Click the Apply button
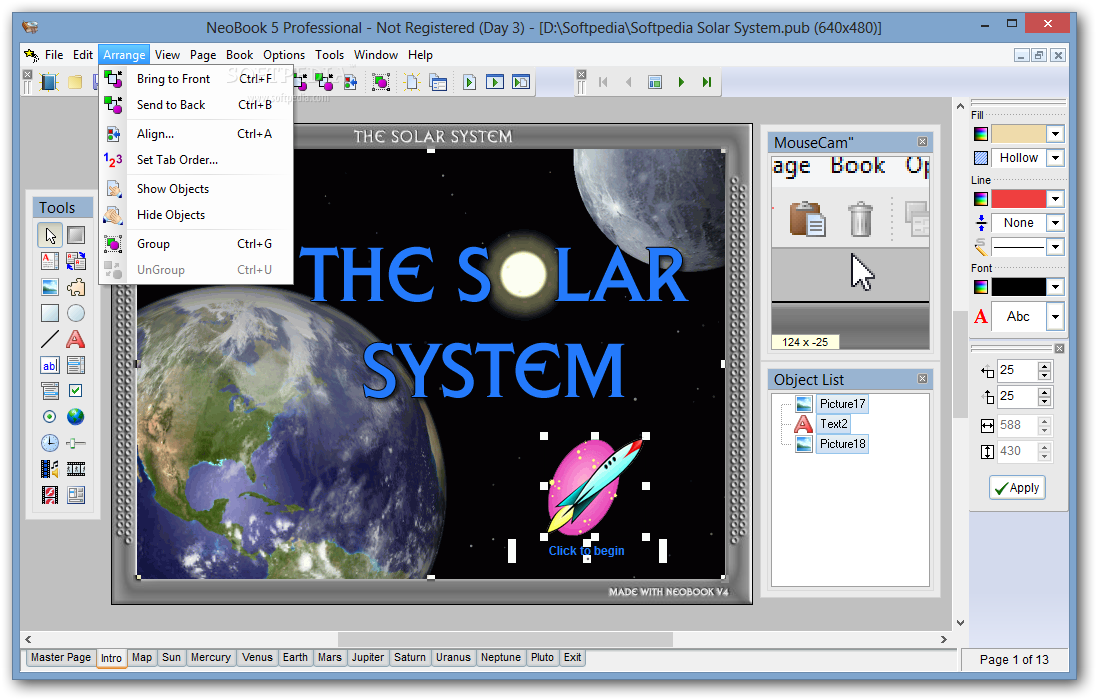This screenshot has width=1097, height=700. [x=1017, y=488]
